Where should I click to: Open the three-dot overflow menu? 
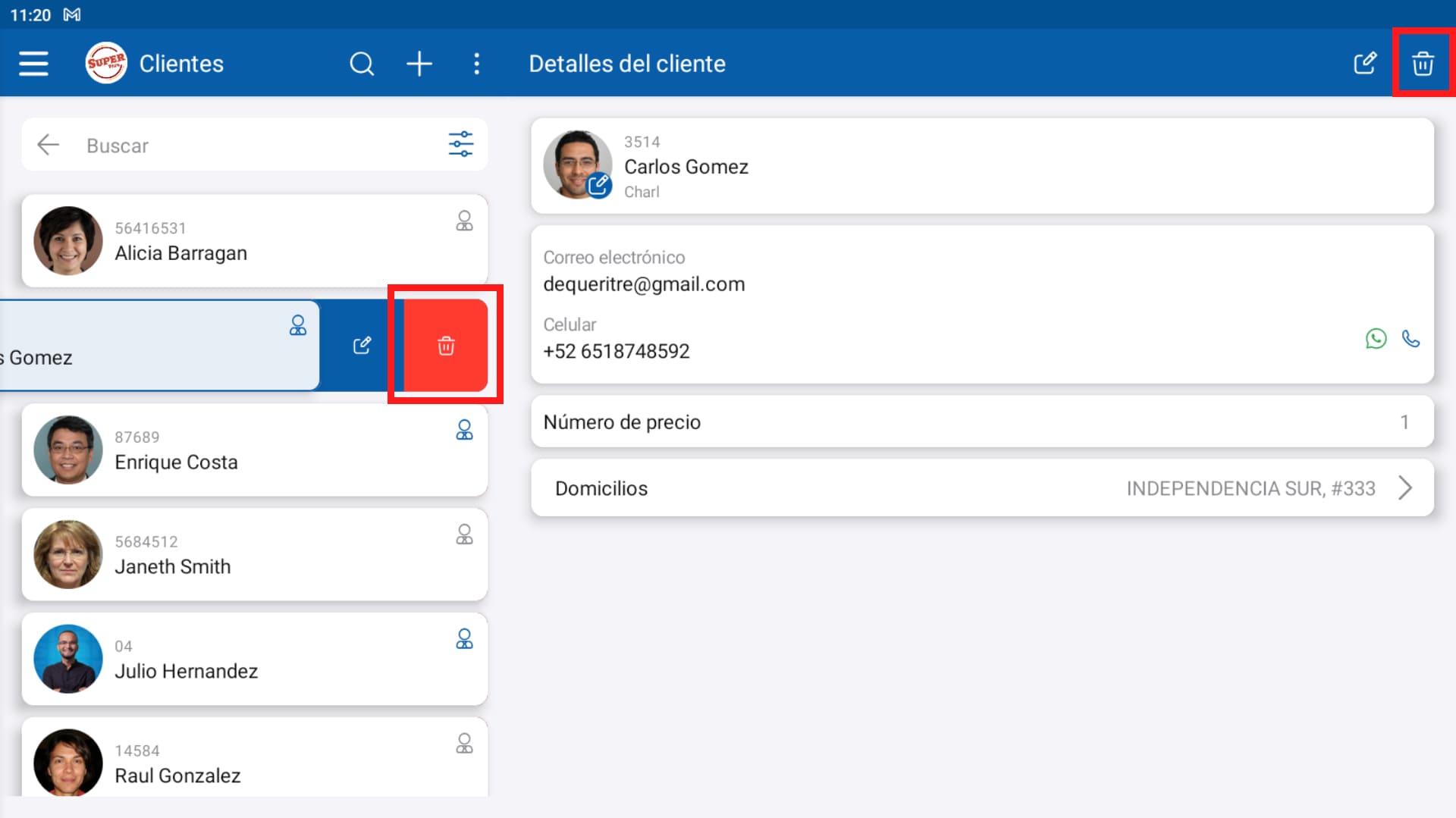coord(476,64)
